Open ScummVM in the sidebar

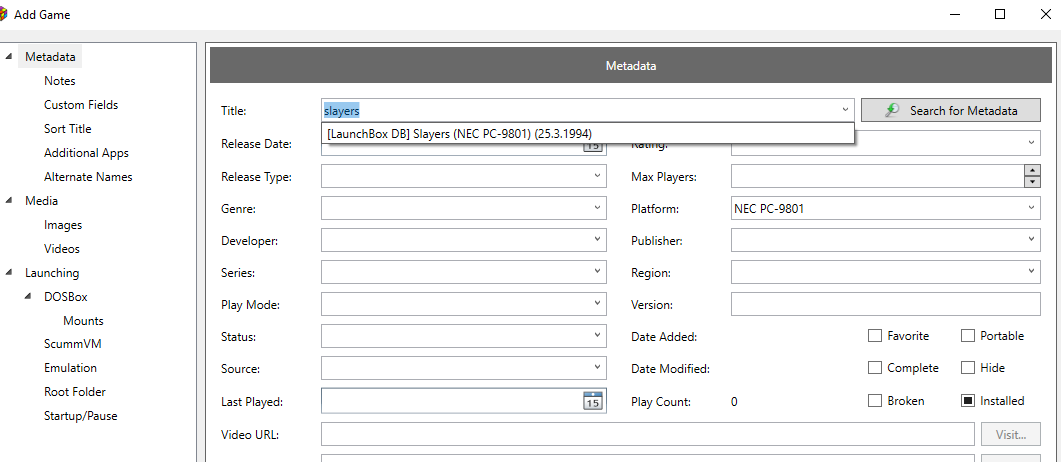[72, 344]
